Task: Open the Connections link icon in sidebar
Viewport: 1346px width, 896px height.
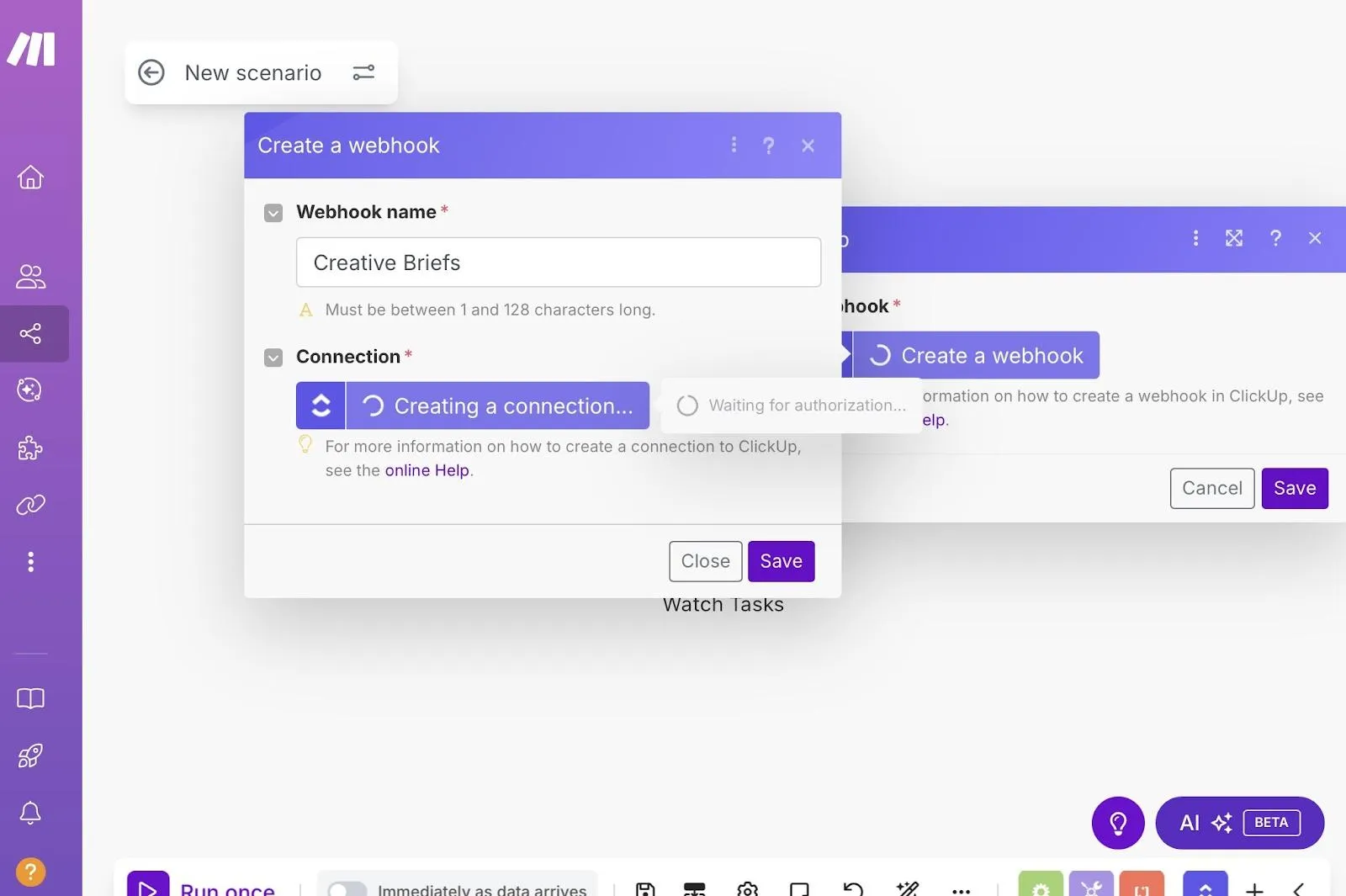Action: 30,505
